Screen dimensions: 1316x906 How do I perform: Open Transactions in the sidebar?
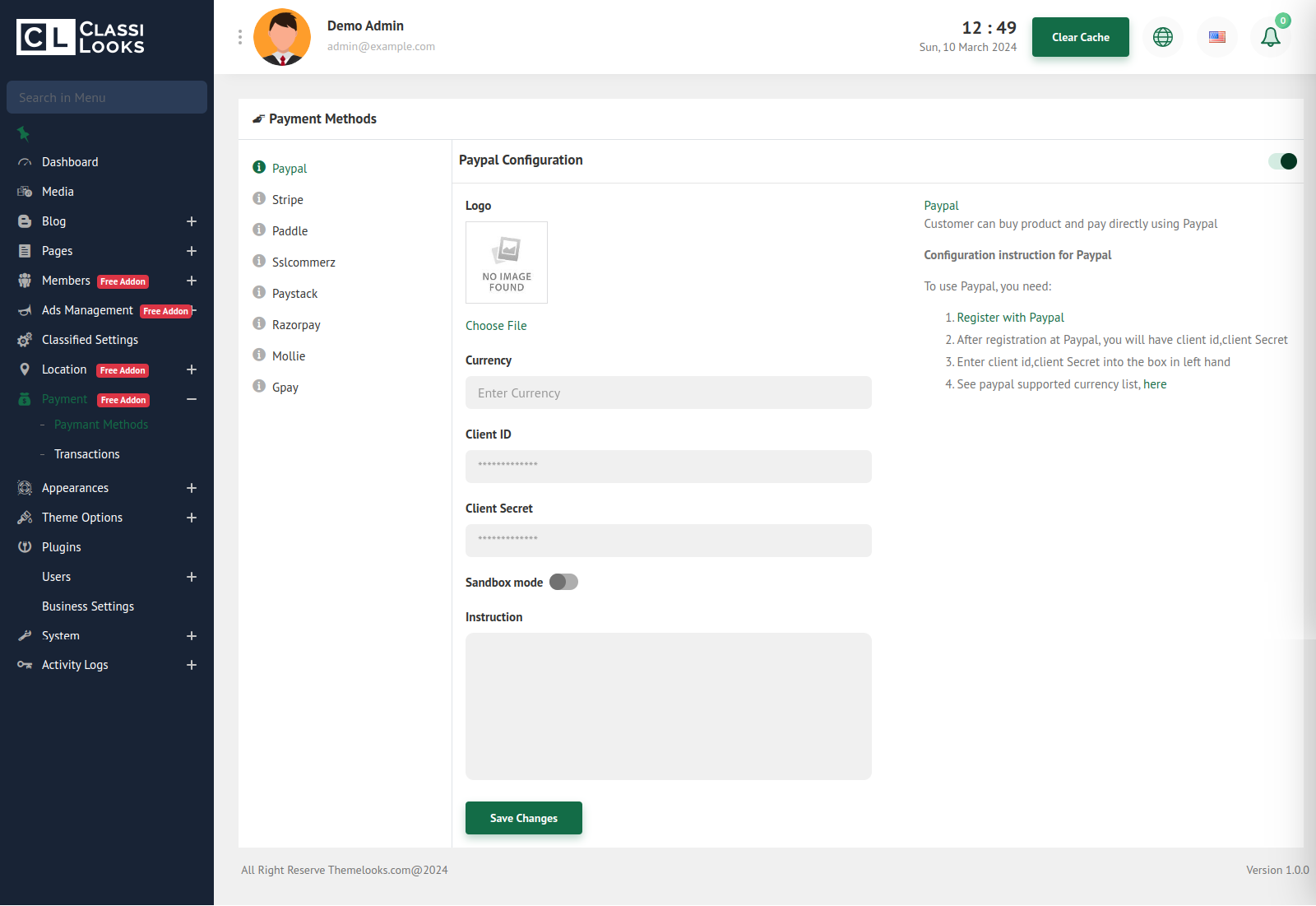(87, 454)
